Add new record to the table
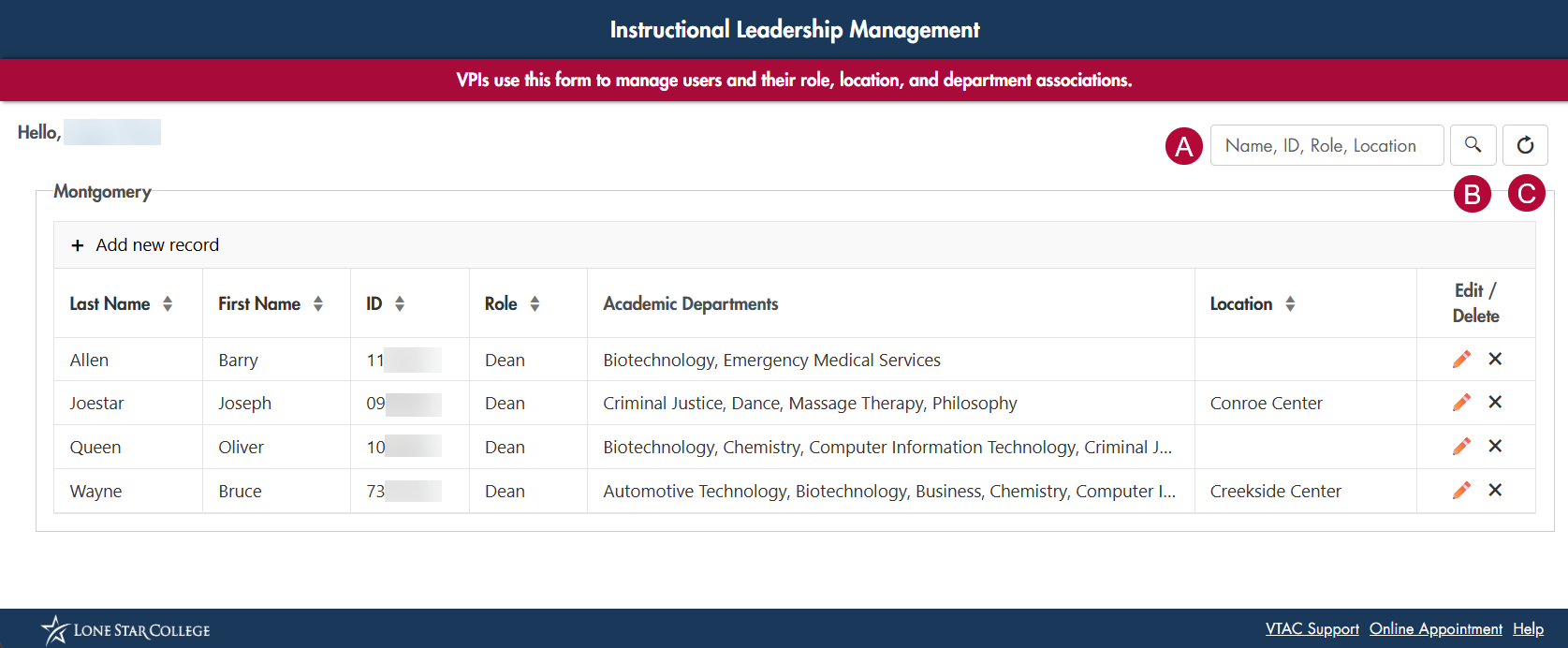The width and height of the screenshot is (1568, 648). point(146,245)
